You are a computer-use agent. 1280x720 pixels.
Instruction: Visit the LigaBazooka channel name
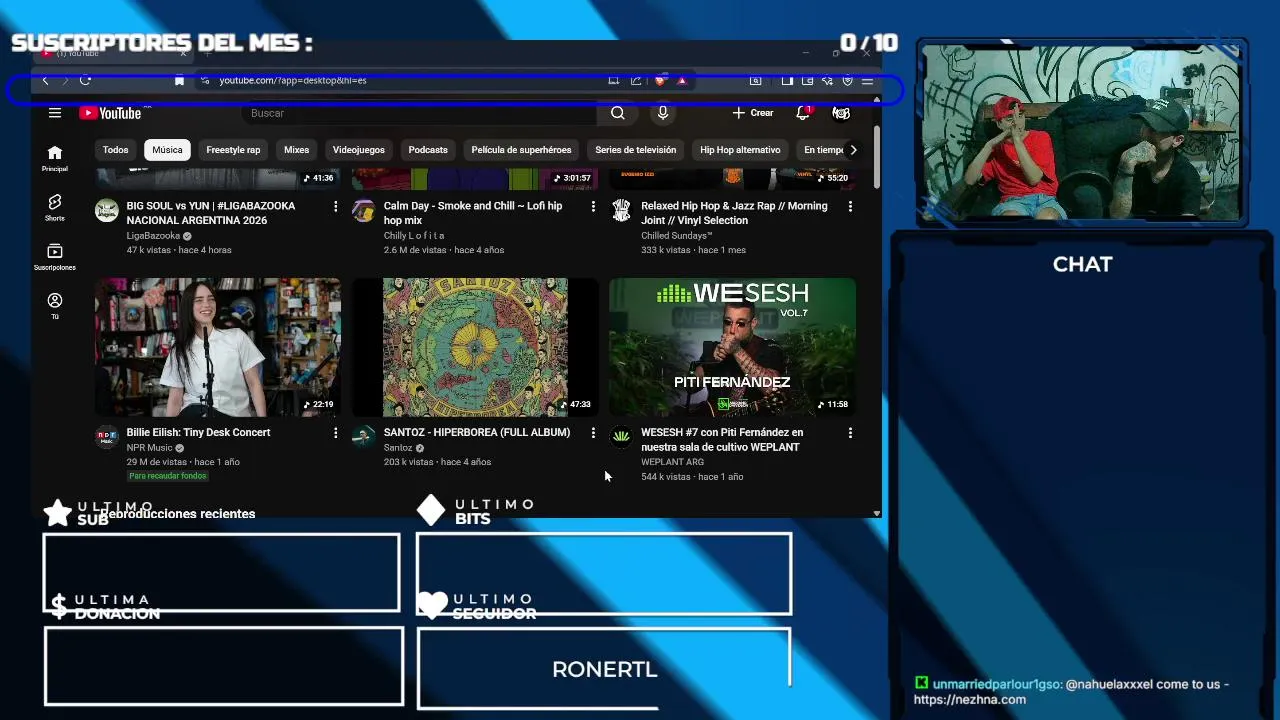[153, 236]
